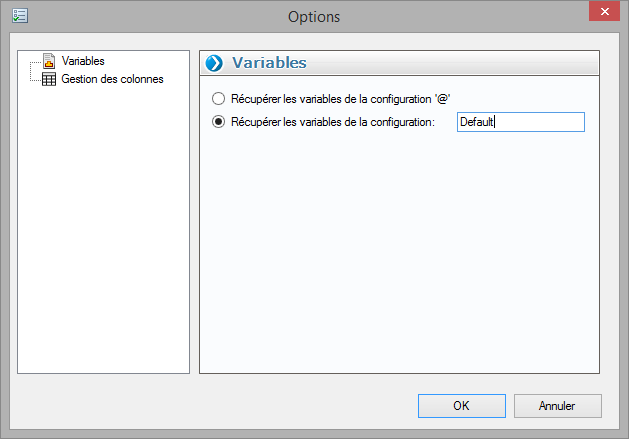Screen dimensions: 629x439
Task: Focus the configuration name field containing Default
Action: tap(519, 122)
